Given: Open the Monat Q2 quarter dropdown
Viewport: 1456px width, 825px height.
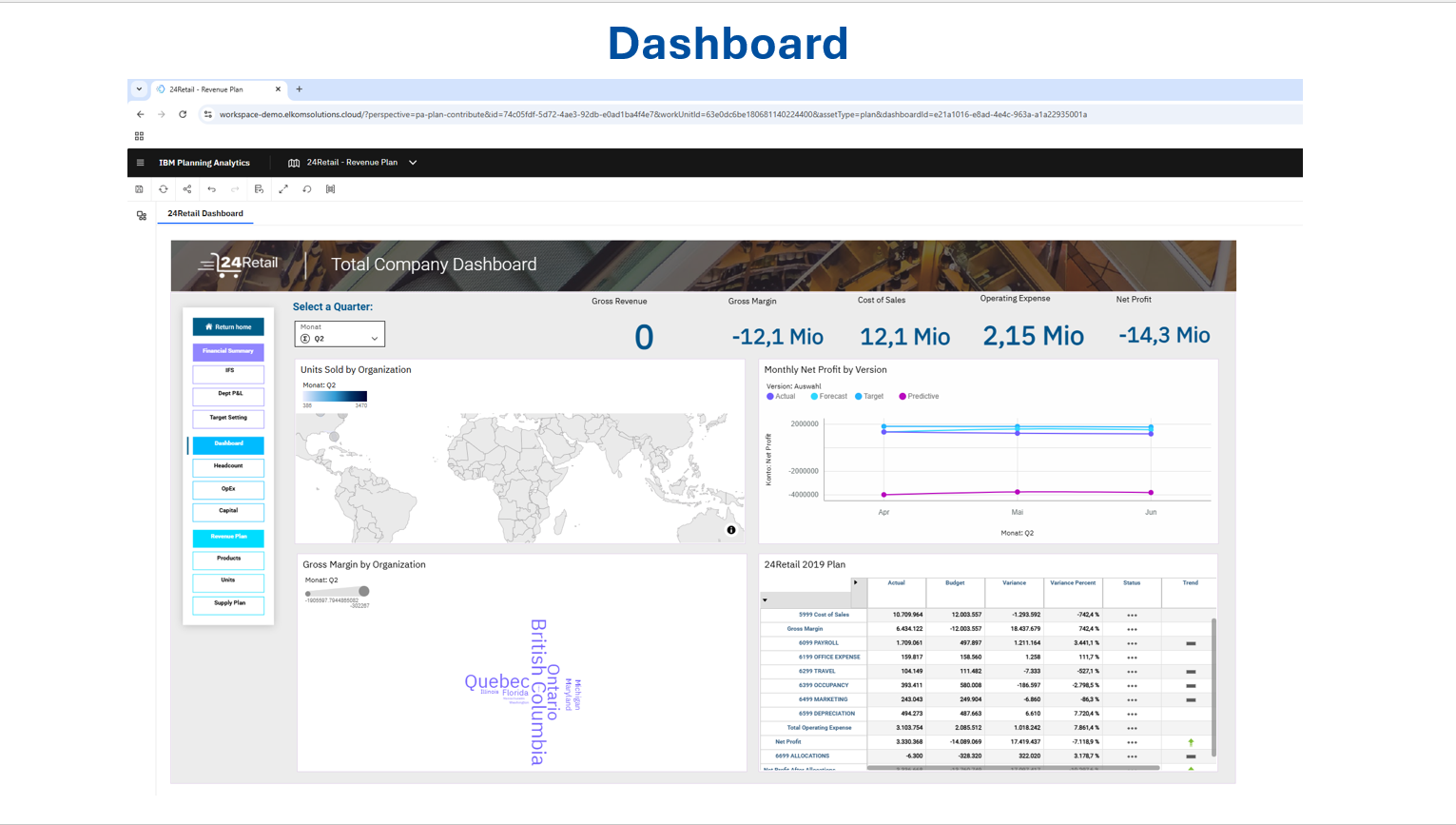Looking at the screenshot, I should (x=340, y=334).
